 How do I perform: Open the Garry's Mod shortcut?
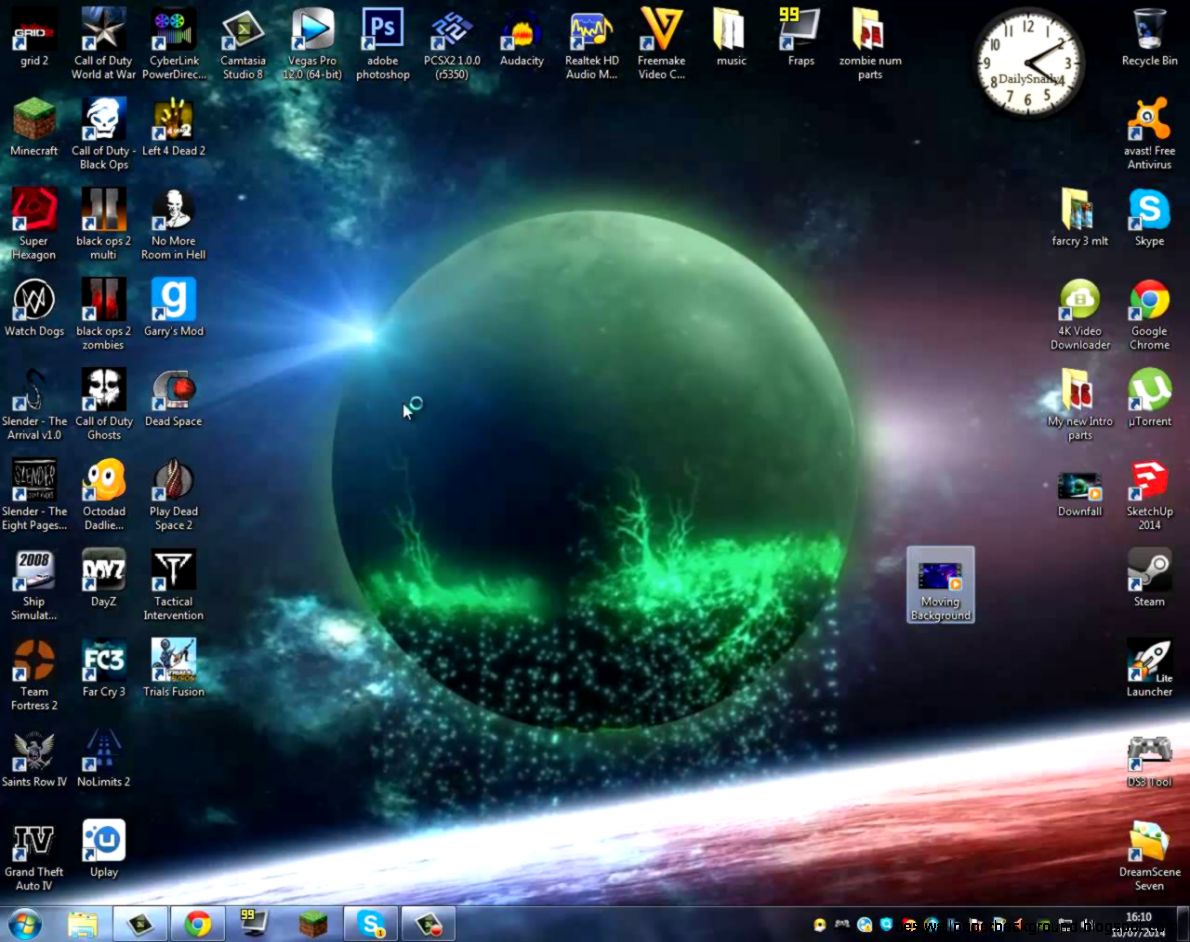(x=174, y=307)
